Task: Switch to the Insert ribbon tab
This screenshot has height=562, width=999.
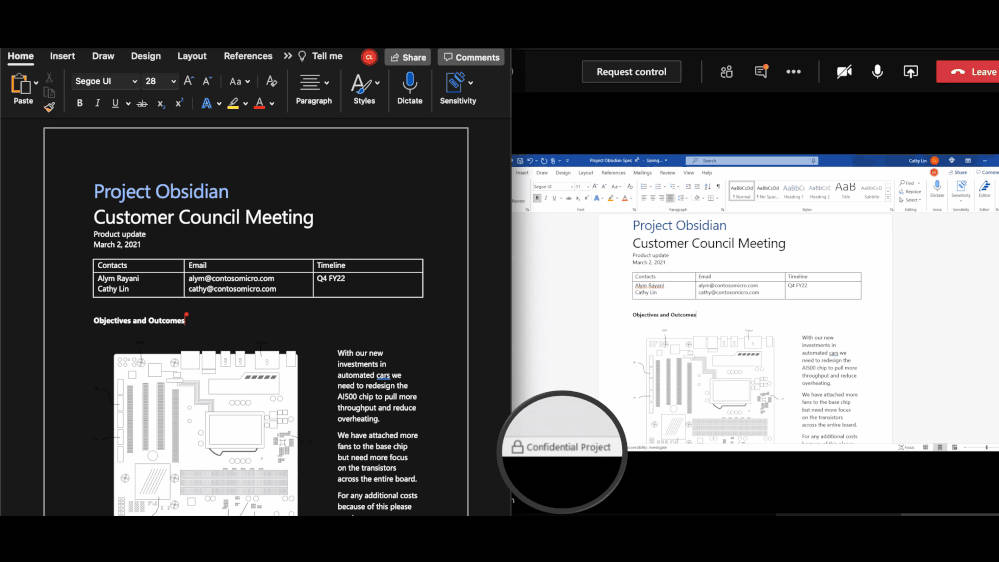Action: tap(62, 56)
